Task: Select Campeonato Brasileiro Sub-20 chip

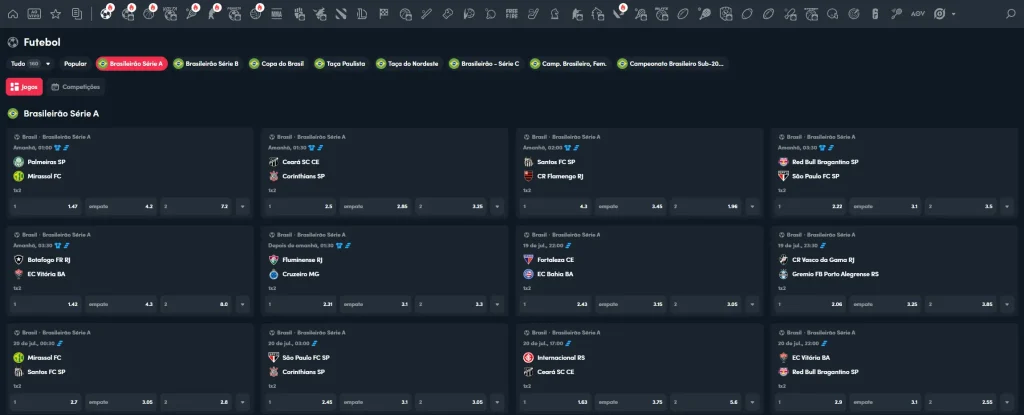Action: [672, 63]
